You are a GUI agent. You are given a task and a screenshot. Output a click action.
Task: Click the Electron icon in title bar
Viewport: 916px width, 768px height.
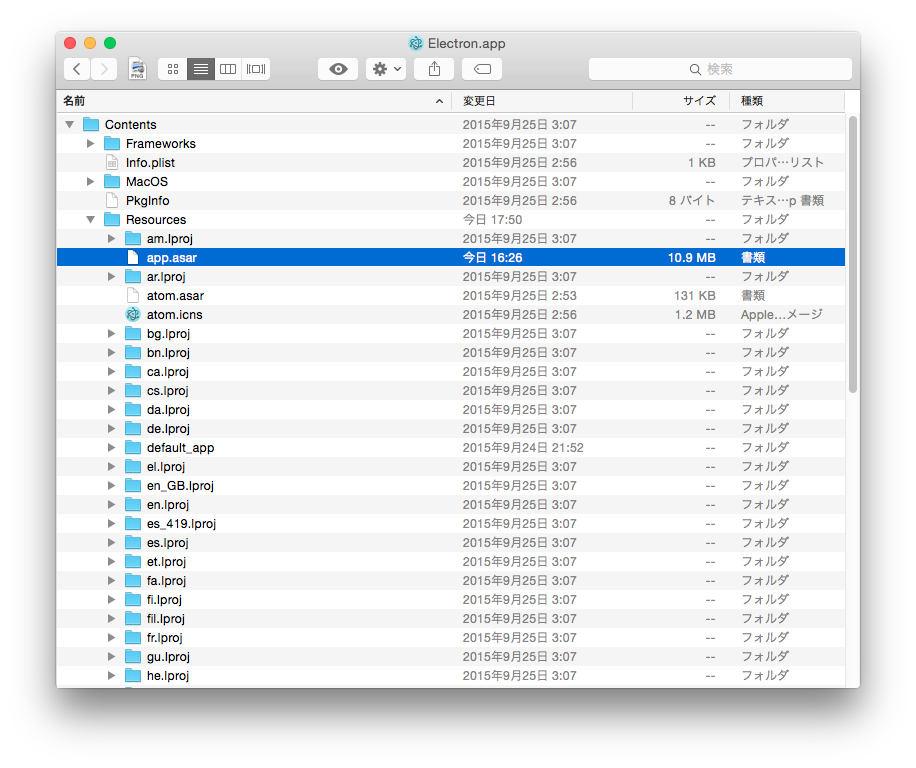415,43
